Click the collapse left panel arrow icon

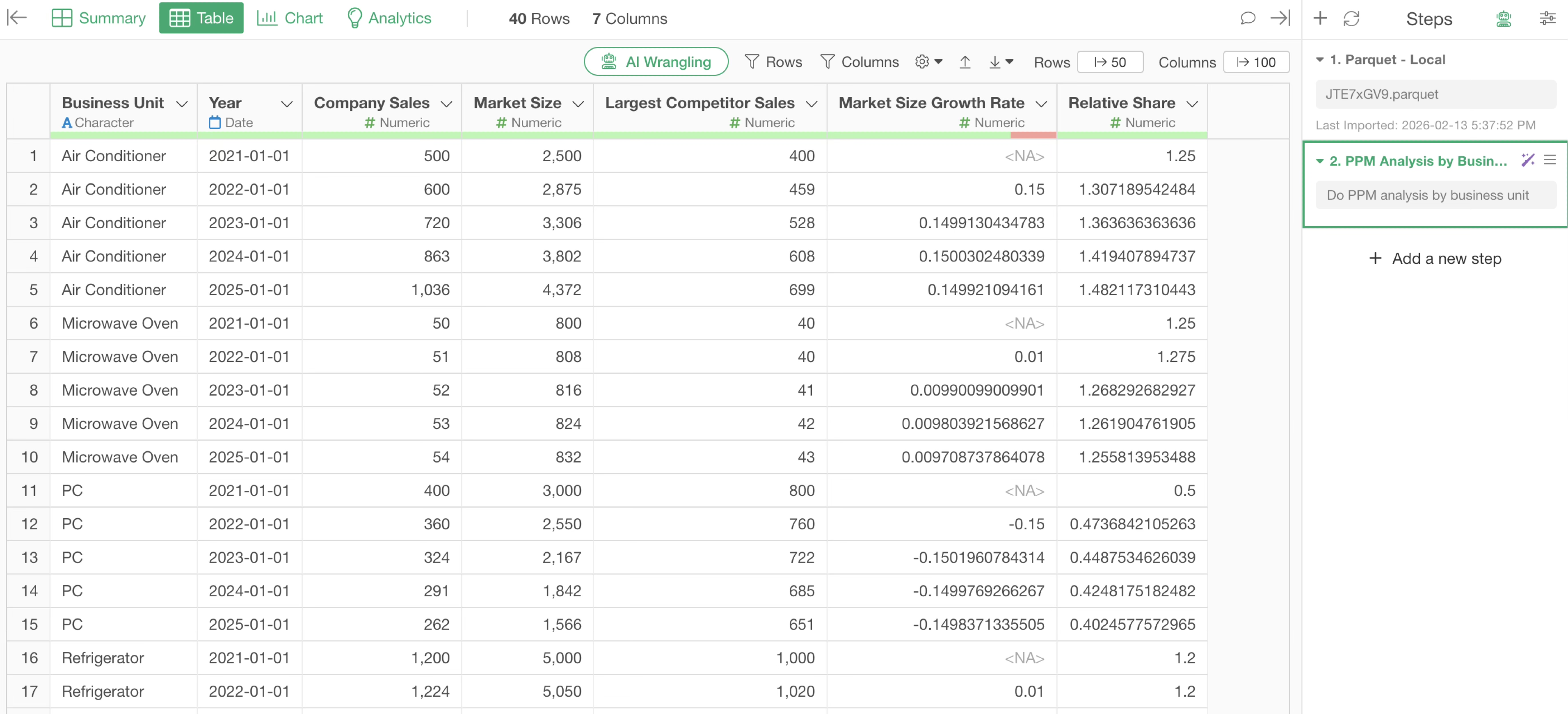tap(16, 18)
